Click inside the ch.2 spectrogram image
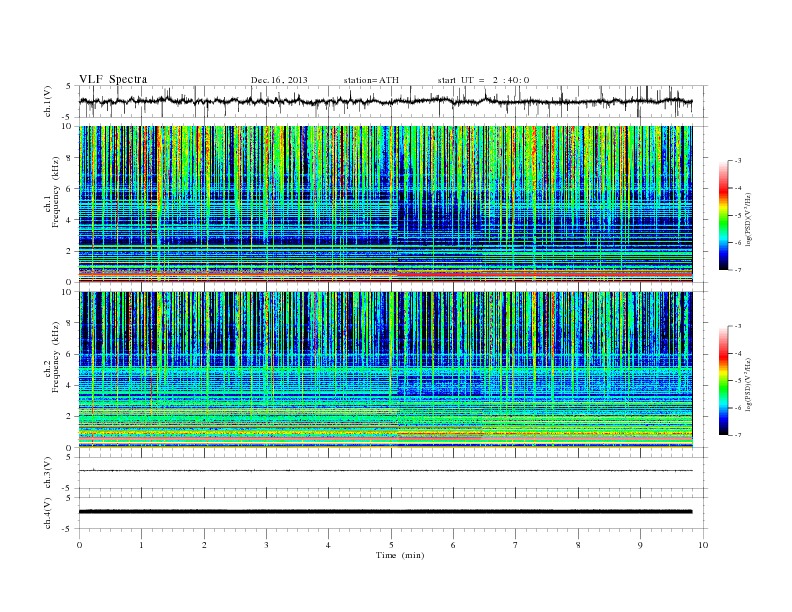Image resolution: width=792 pixels, height=612 pixels. click(385, 370)
